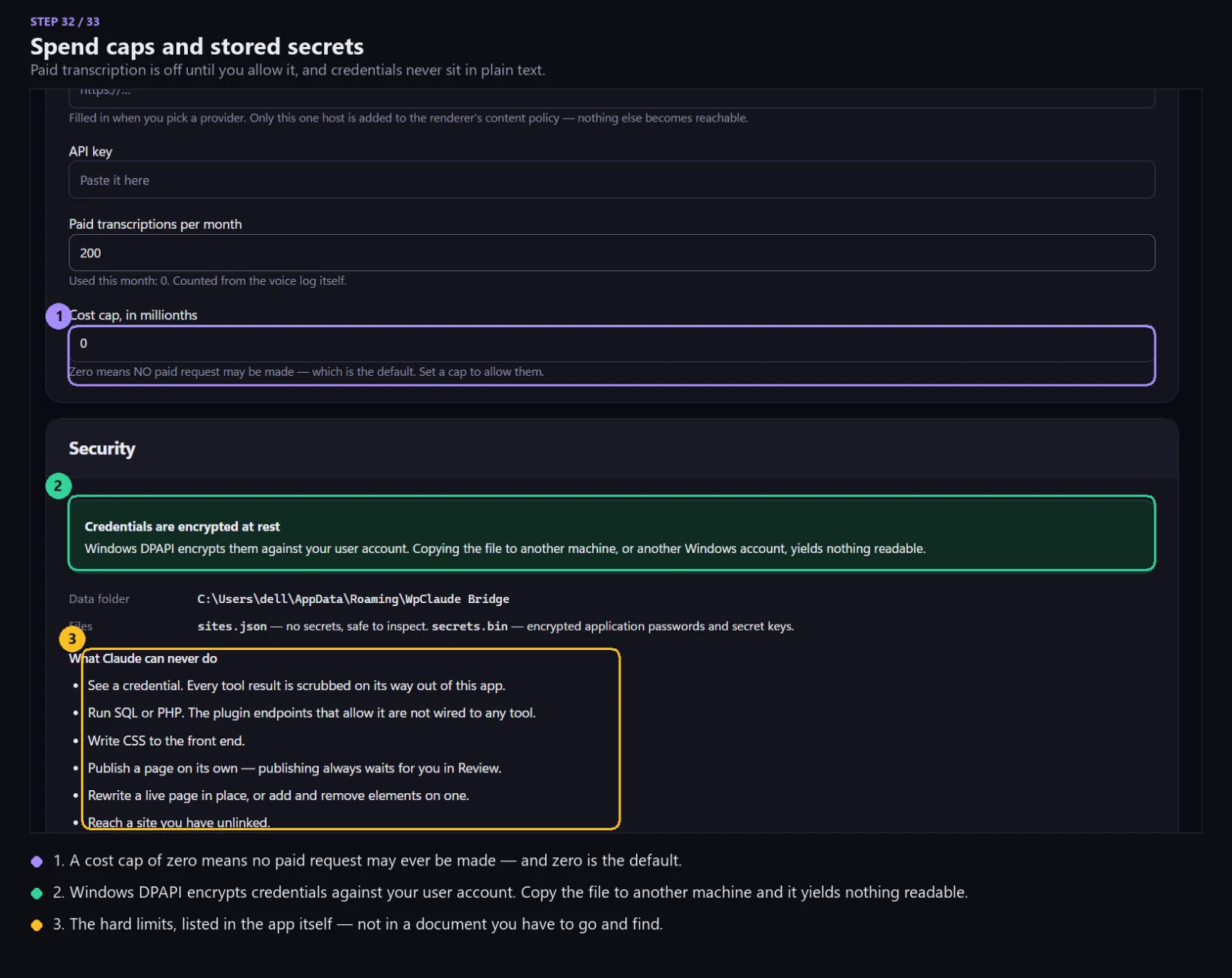
Task: Click the 'Rewrite a live page in place' line
Action: coord(278,795)
